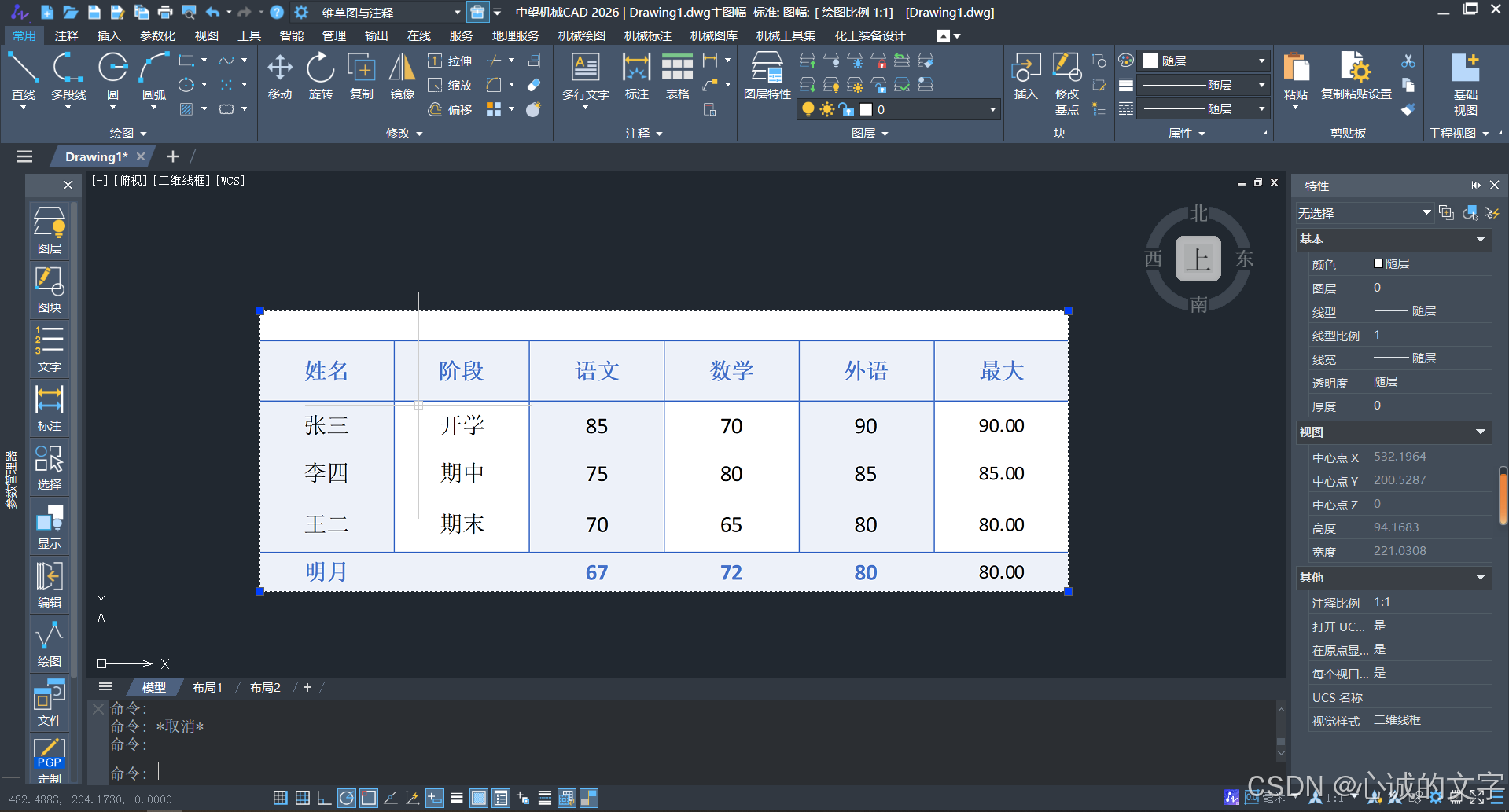
Task: Insert a Table (表格) from ribbon
Action: pos(677,77)
